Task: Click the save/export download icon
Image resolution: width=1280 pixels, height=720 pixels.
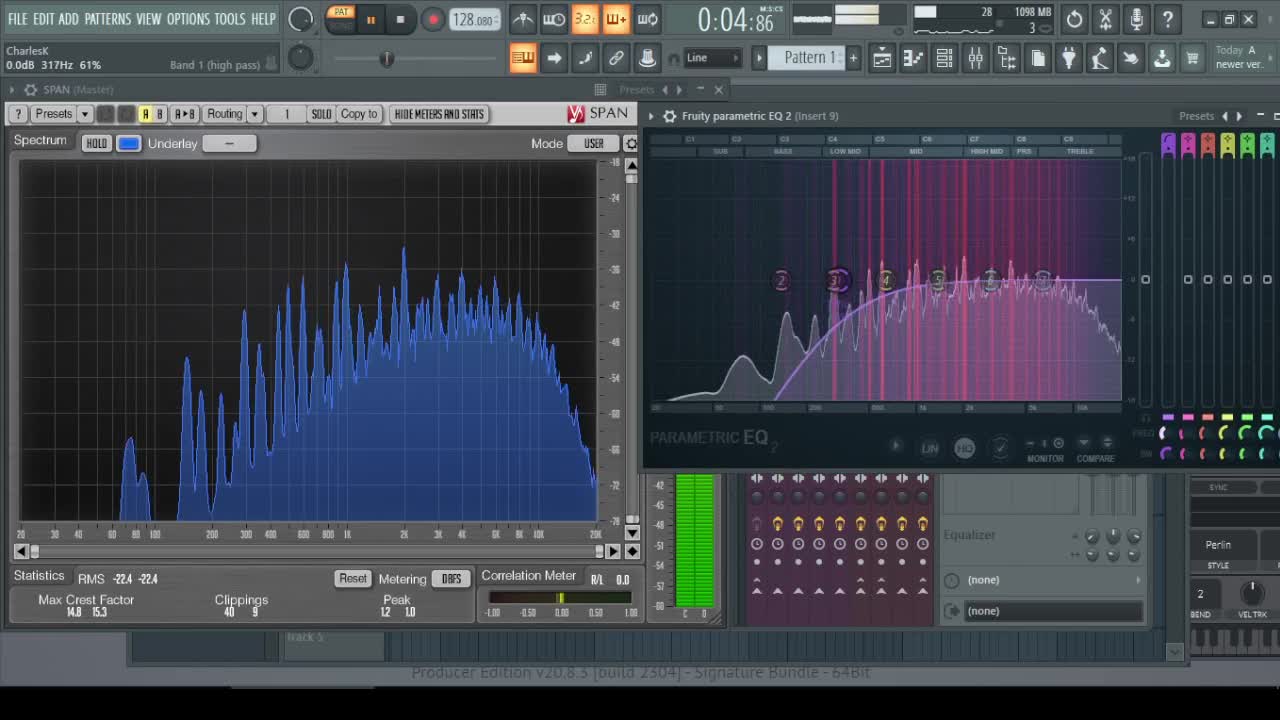Action: point(1162,59)
